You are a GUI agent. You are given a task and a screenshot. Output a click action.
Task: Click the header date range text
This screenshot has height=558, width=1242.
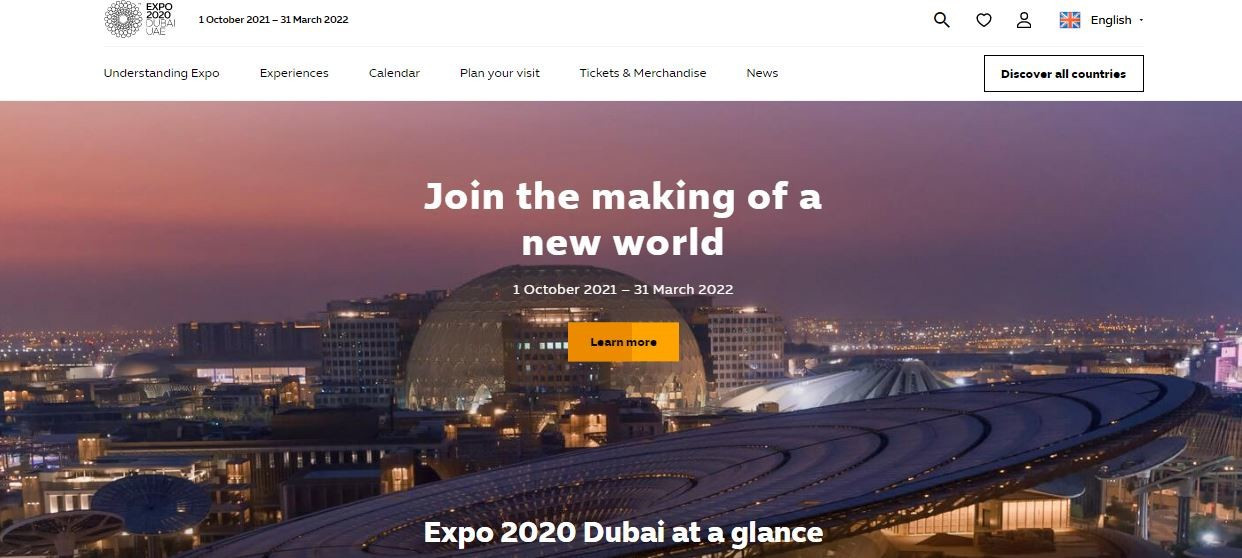tap(273, 20)
